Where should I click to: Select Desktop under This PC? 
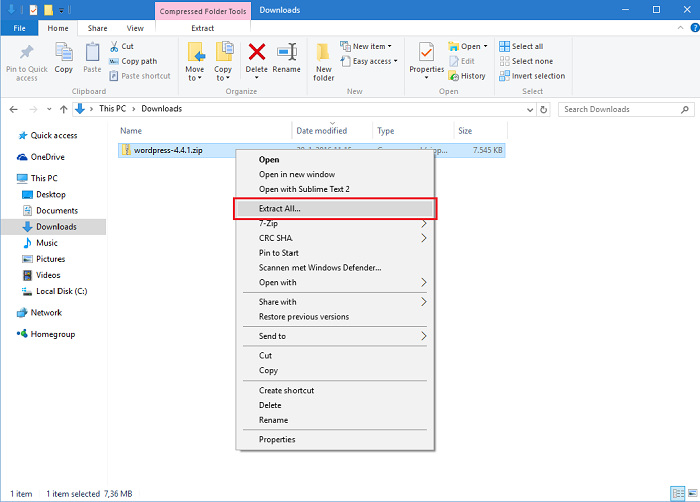[x=44, y=194]
